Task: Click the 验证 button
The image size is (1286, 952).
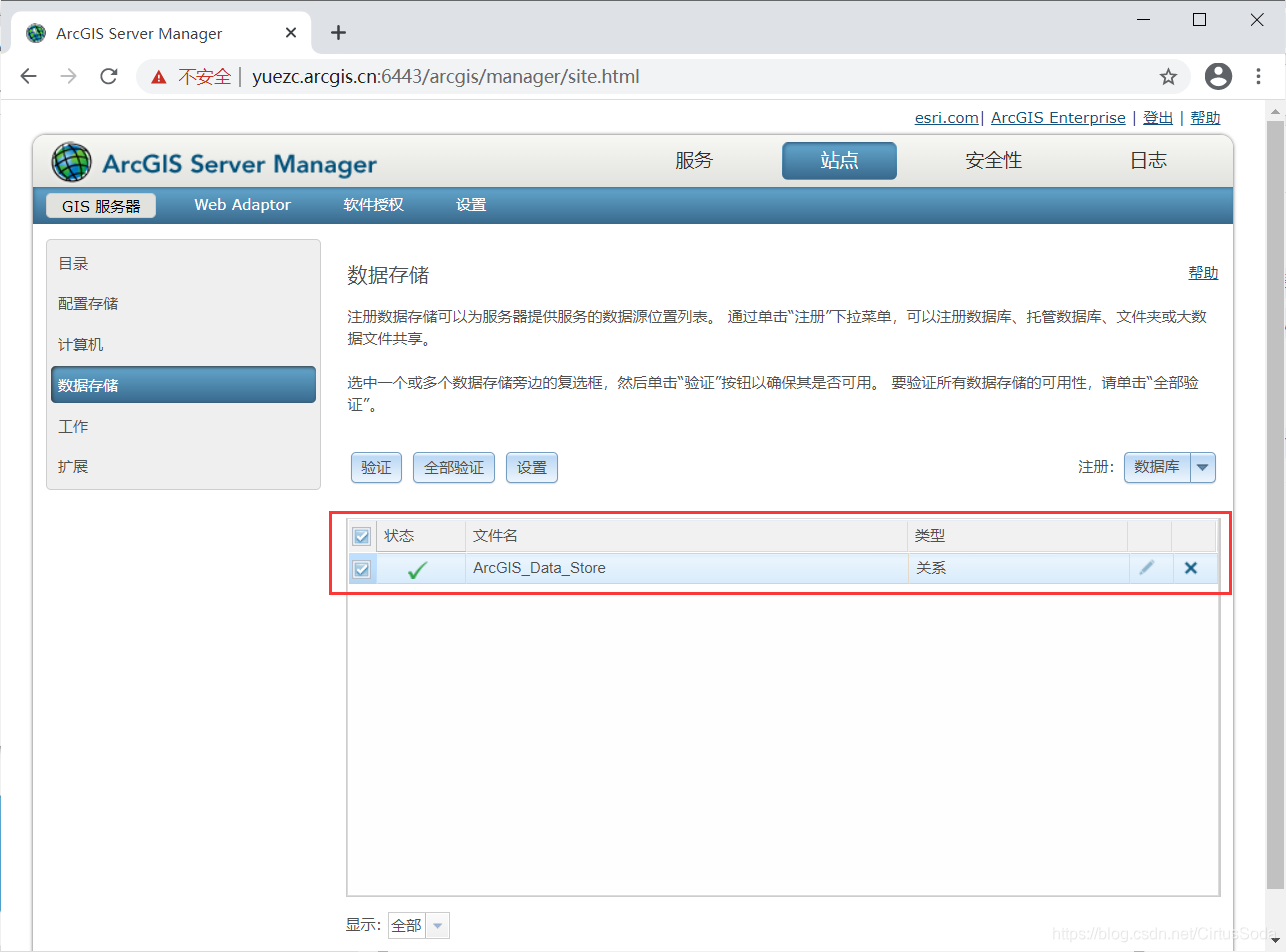Action: click(376, 468)
